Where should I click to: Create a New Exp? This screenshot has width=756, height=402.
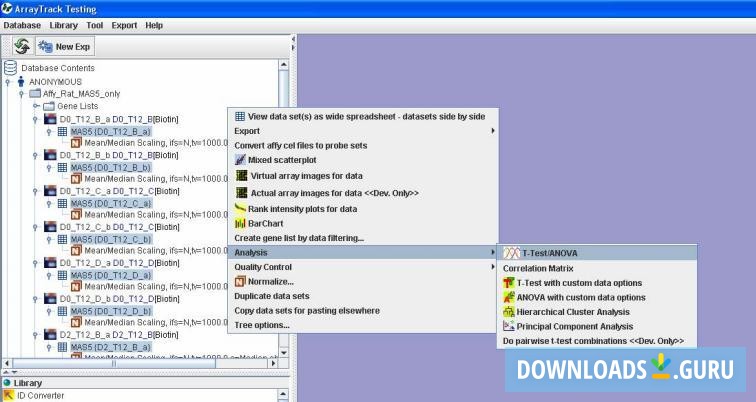(65, 47)
